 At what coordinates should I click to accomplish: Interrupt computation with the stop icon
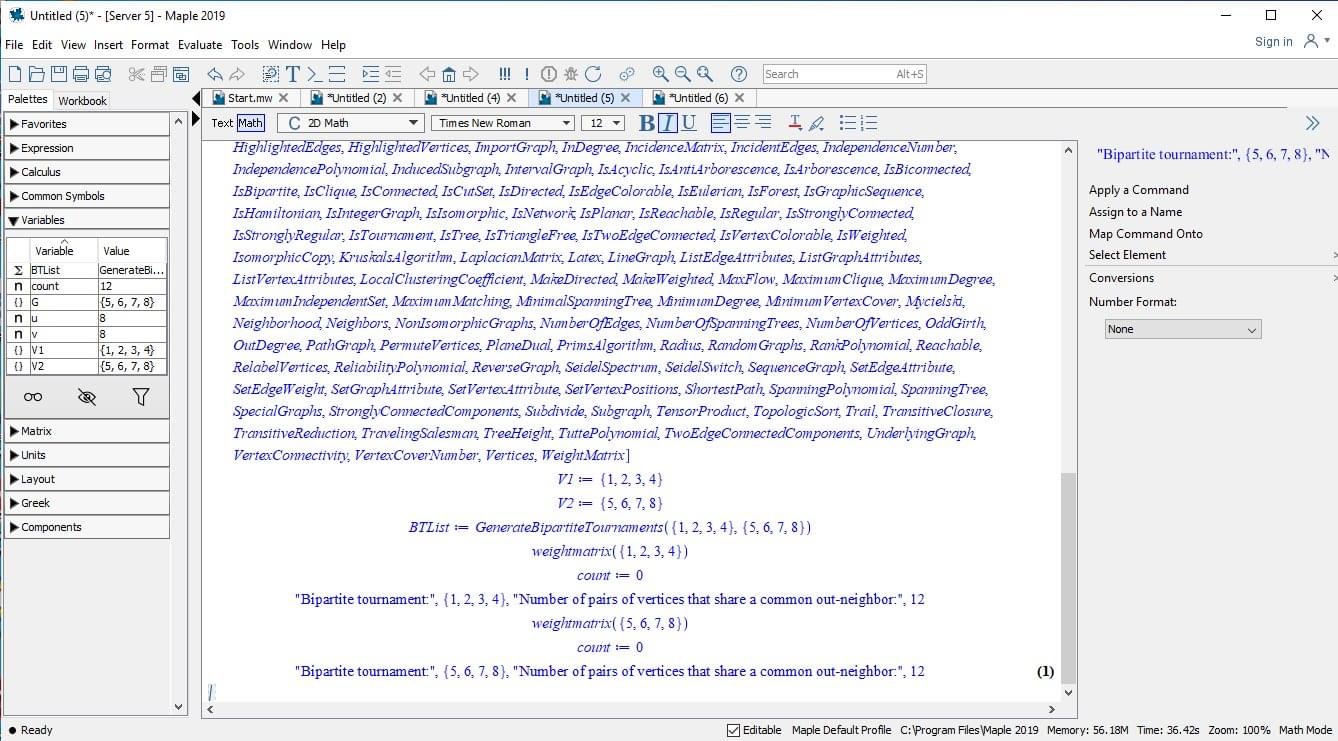(549, 74)
